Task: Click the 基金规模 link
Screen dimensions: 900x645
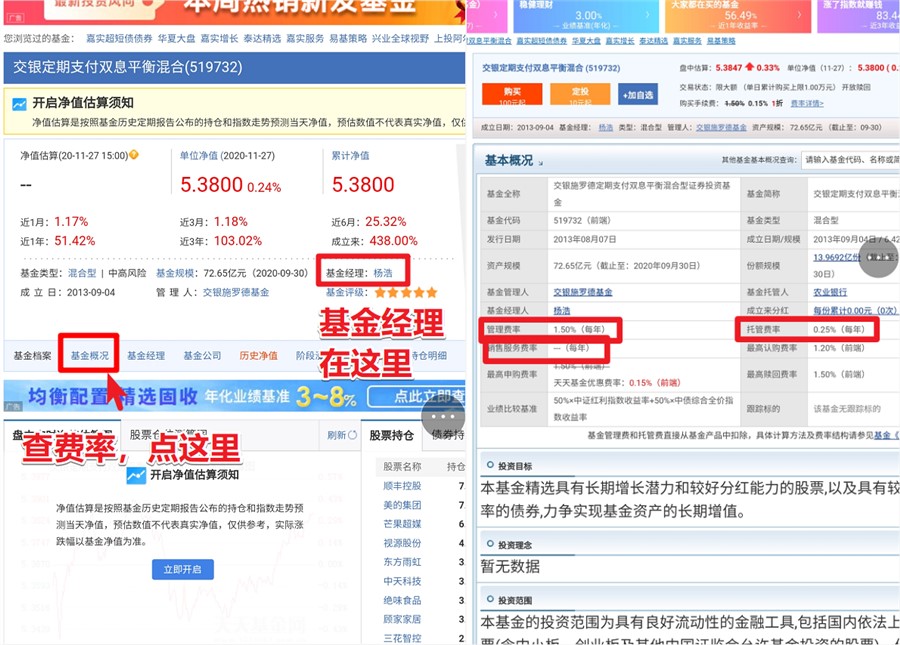Action: pos(175,273)
